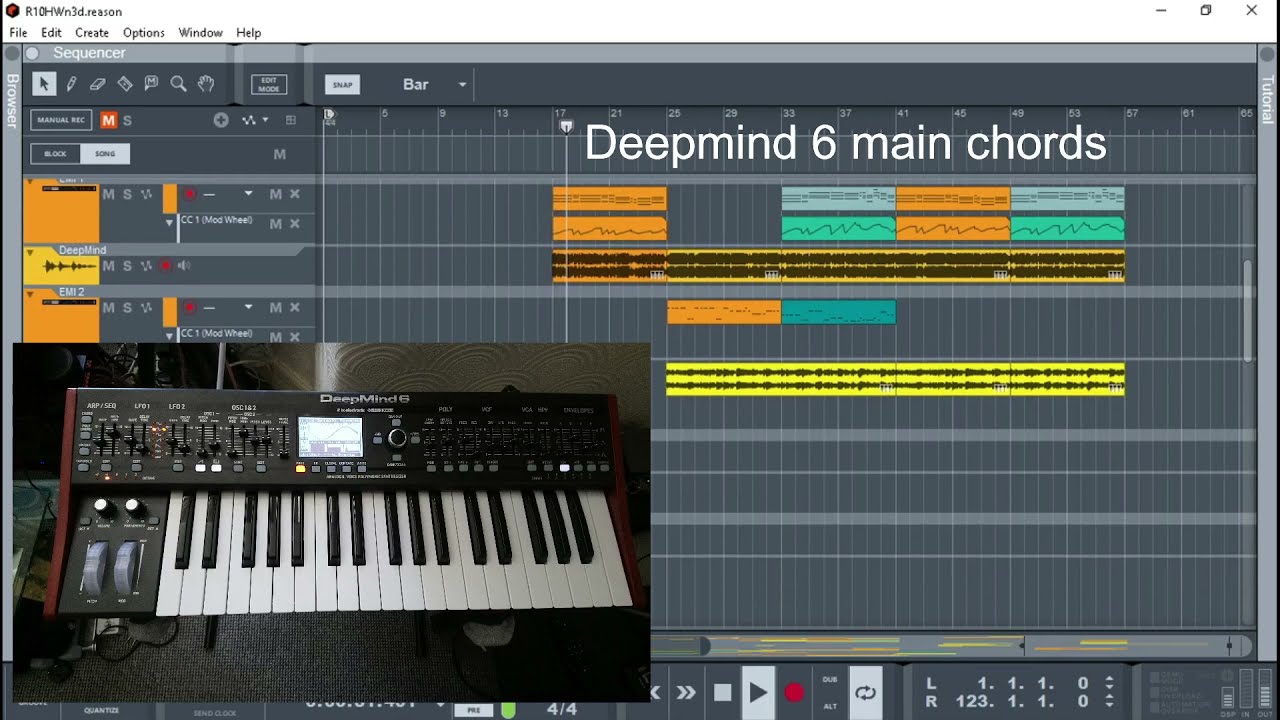
Task: Open track parameter automation dropdown arrow
Action: pyautogui.click(x=265, y=120)
